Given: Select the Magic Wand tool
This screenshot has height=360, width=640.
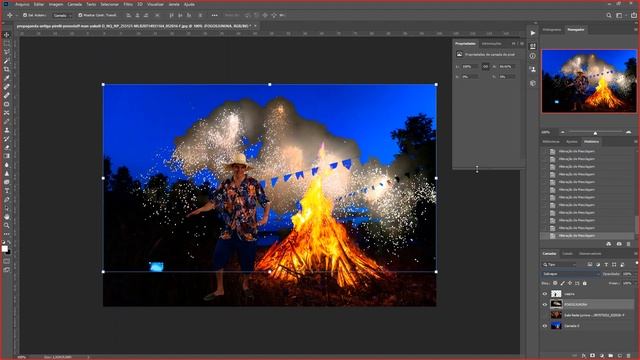Looking at the screenshot, I should 7,61.
